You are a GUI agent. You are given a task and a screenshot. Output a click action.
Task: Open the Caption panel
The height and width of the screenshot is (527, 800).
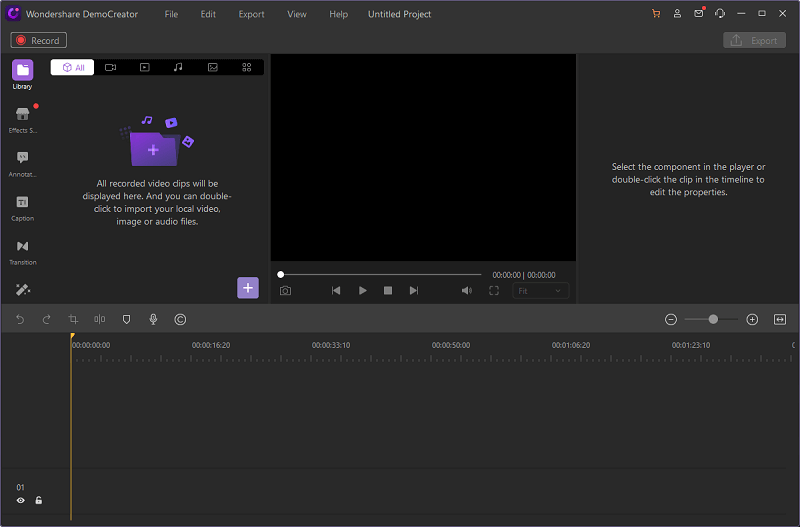[x=22, y=208]
